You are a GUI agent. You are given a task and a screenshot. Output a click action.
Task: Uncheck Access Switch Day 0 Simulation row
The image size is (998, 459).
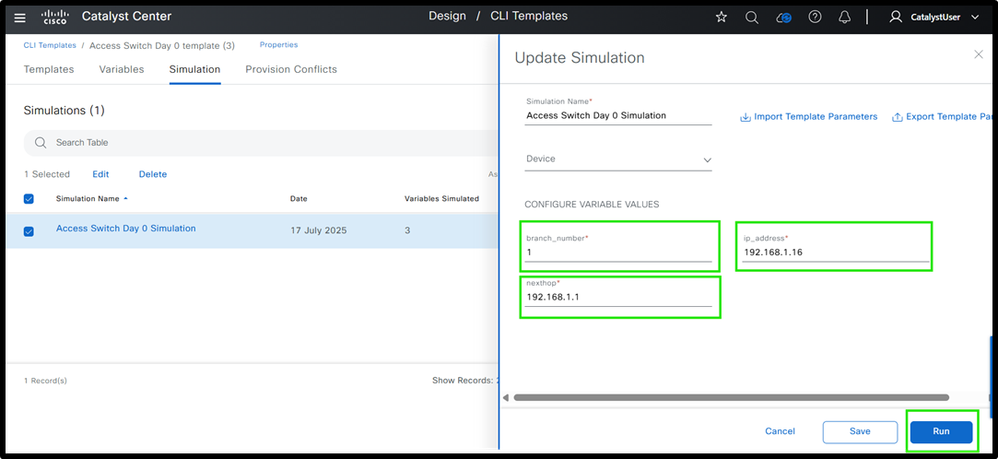pyautogui.click(x=29, y=231)
